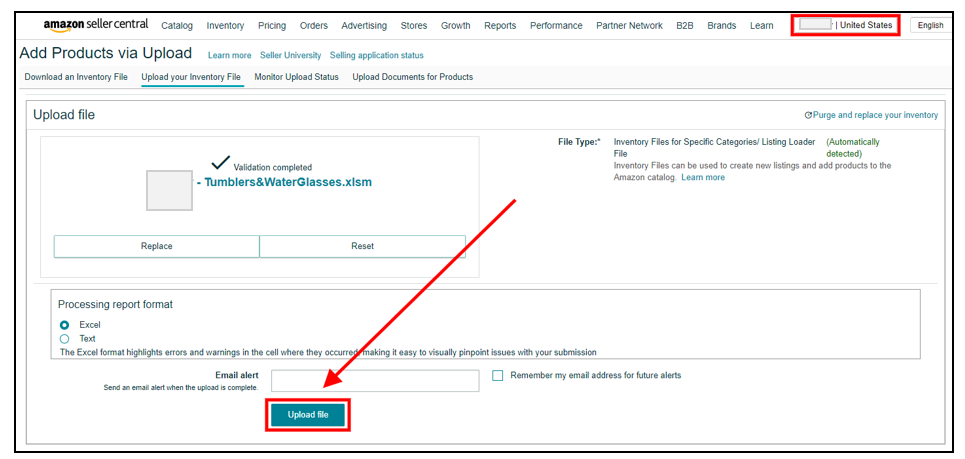965x459 pixels.
Task: Open the Performance menu
Action: coord(556,25)
